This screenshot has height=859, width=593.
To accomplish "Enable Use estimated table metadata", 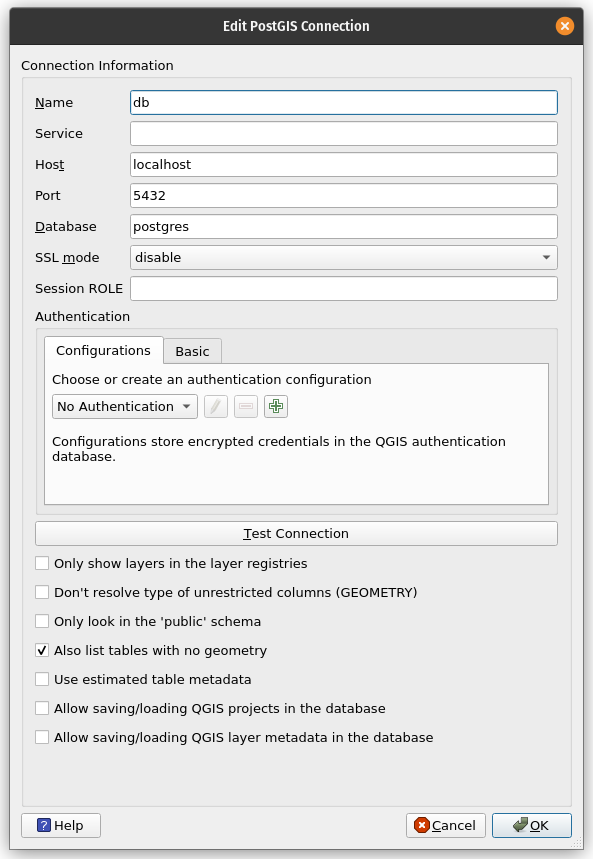I will pos(42,679).
